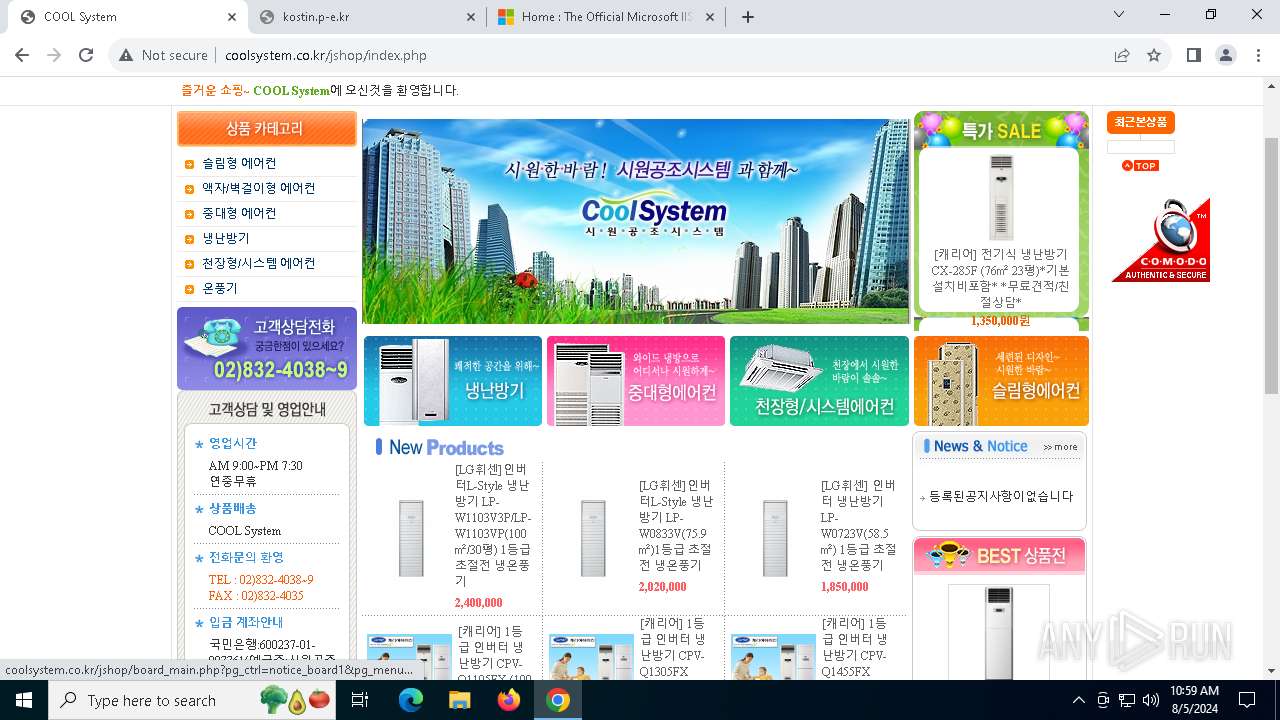Click the TOP button in the sidebar
This screenshot has width=1280, height=720.
(x=1140, y=166)
